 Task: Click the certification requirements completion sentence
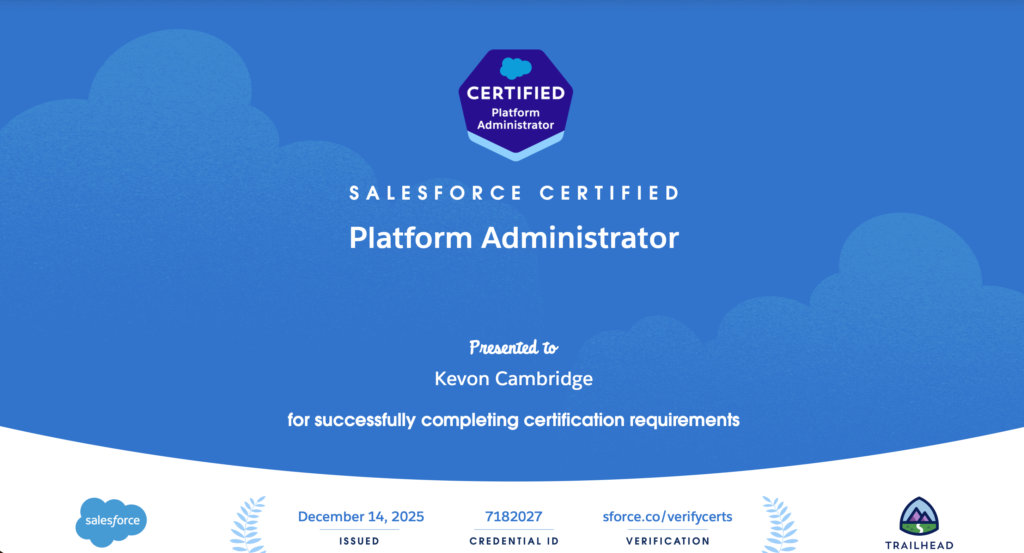(x=513, y=420)
